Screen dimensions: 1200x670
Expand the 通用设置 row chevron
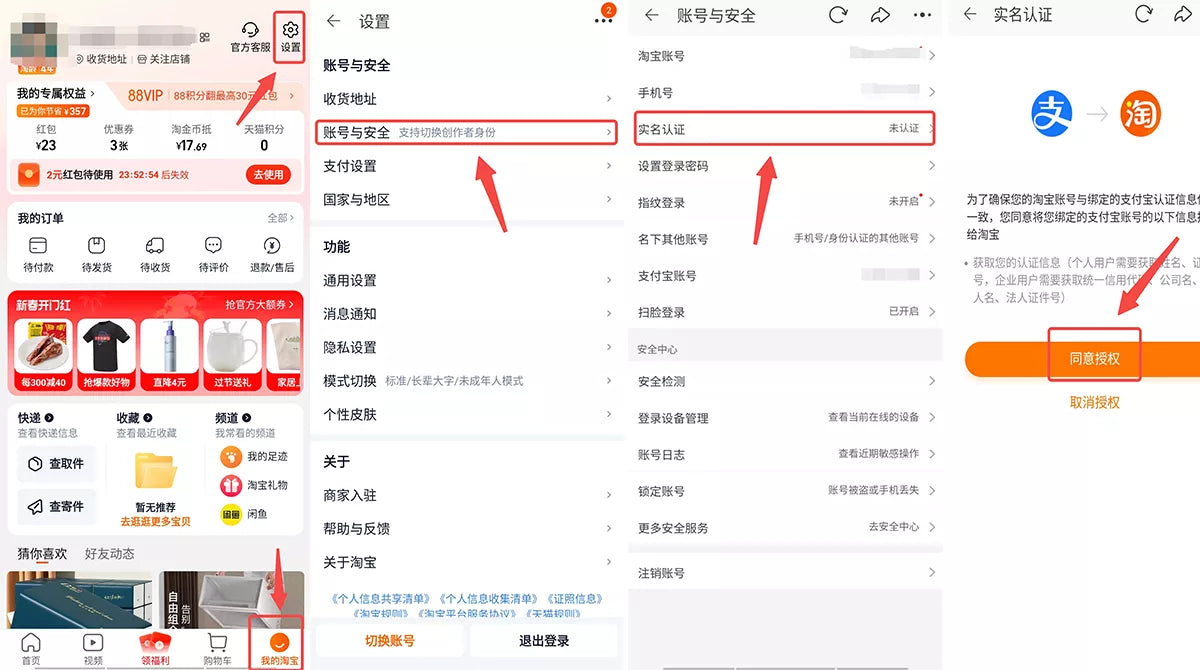coord(608,280)
